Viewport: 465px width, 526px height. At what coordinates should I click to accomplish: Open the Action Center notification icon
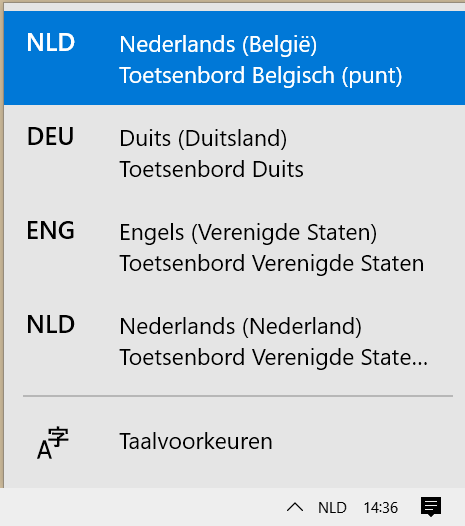(431, 507)
